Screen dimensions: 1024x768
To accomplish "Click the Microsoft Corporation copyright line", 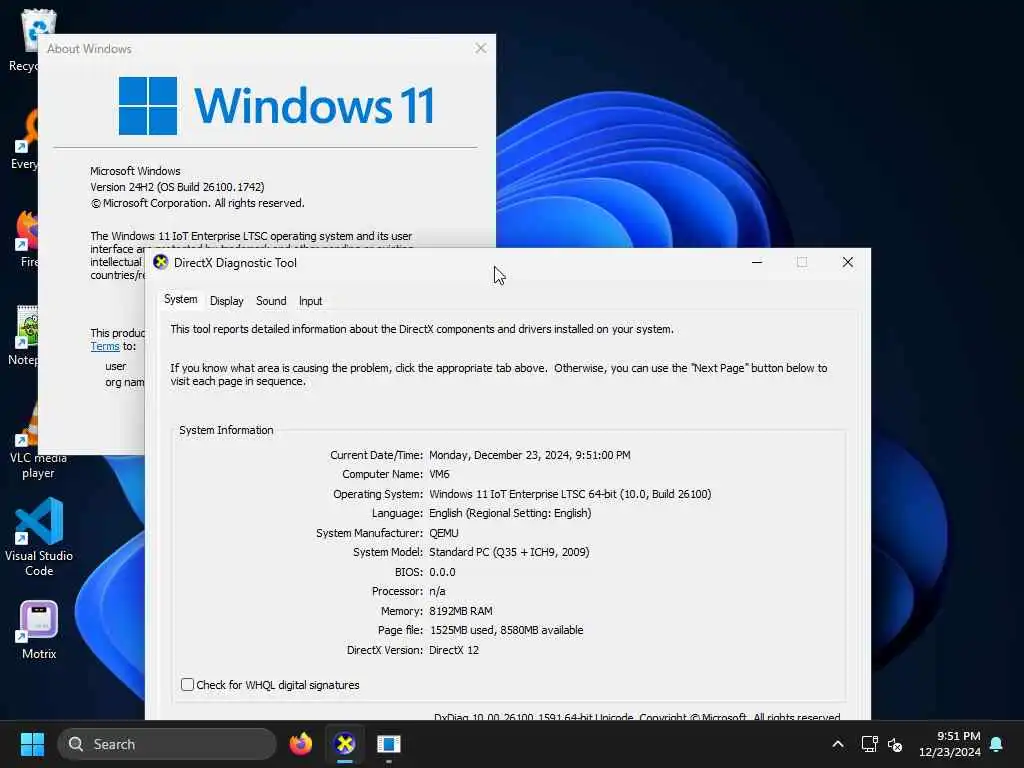I will click(x=197, y=204).
